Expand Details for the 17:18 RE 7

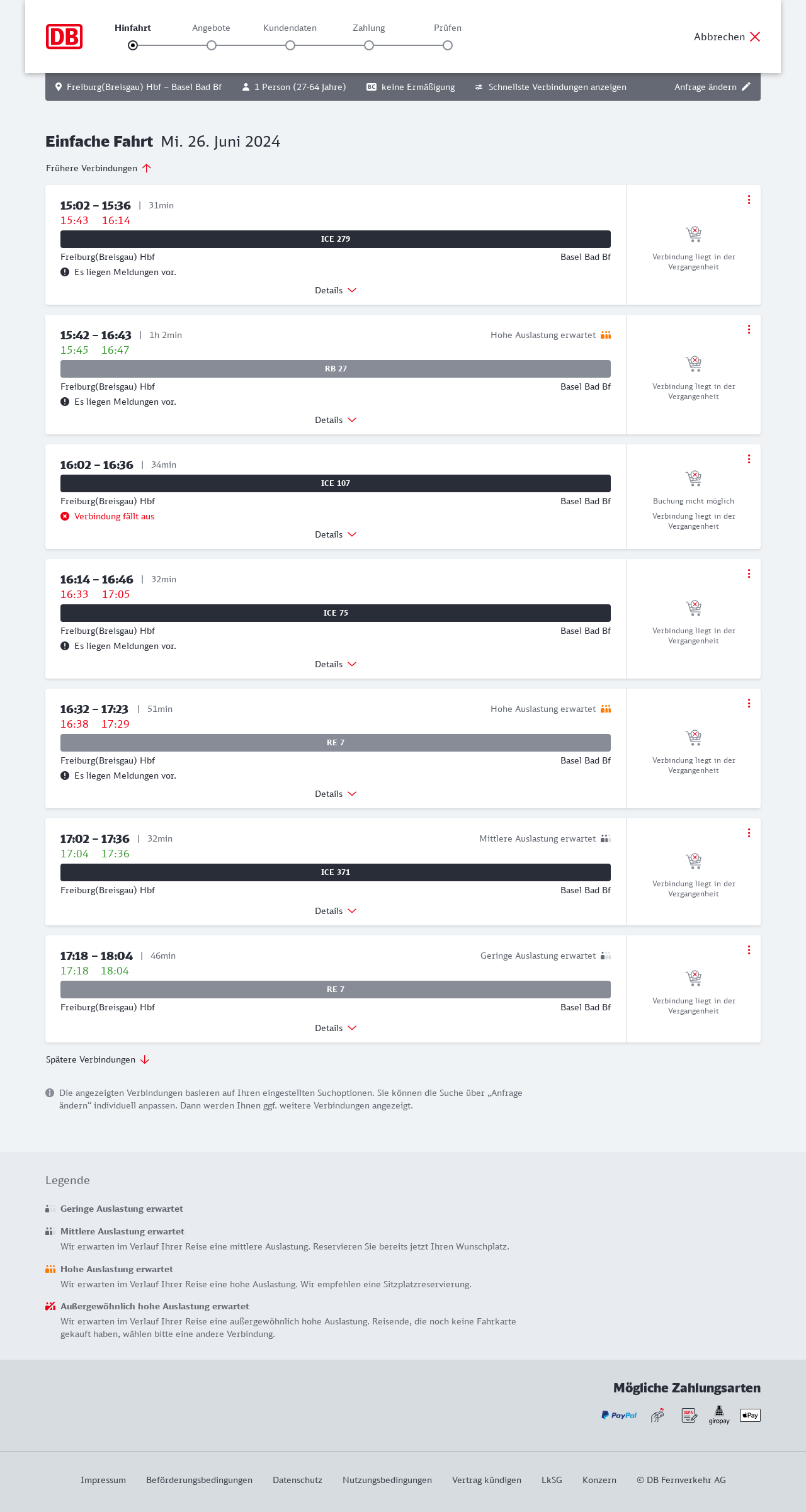(x=336, y=1028)
